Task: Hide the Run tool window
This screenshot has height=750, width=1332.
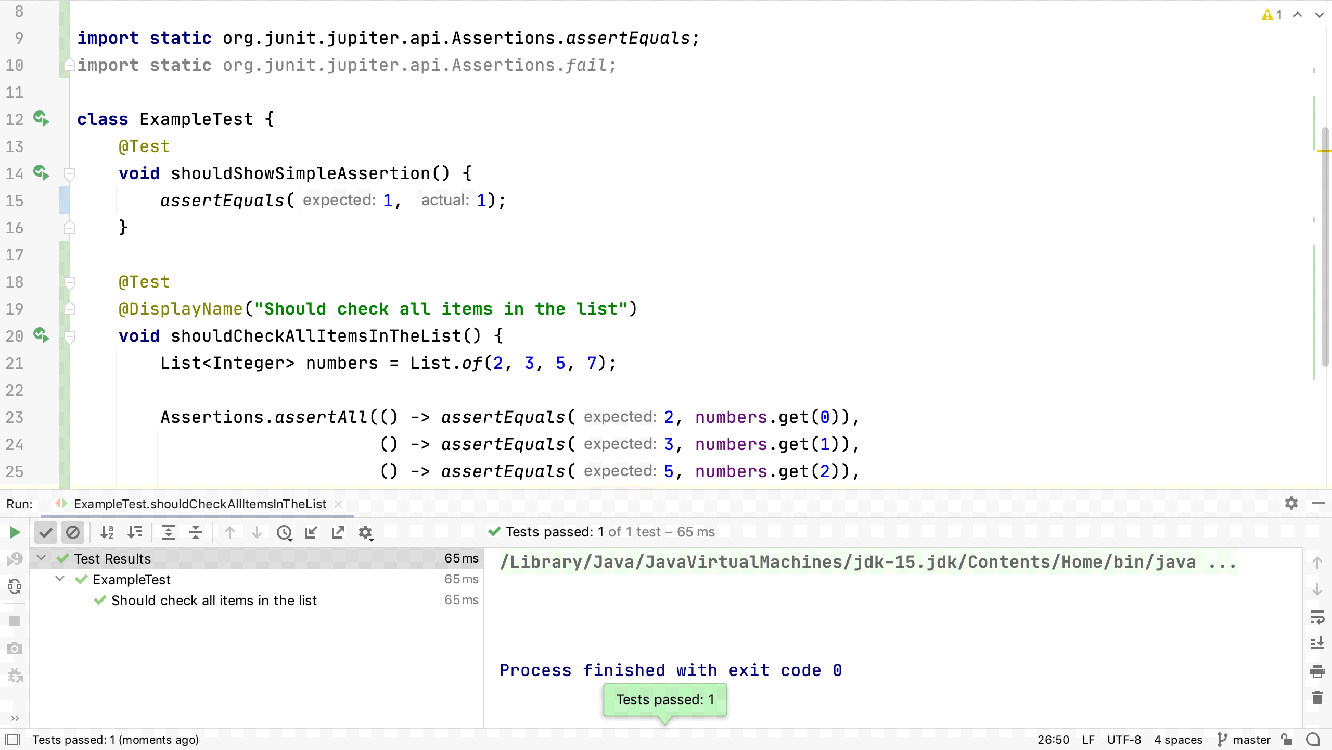Action: pos(1317,503)
